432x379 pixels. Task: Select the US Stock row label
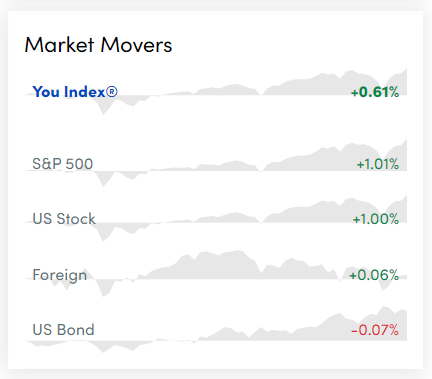[x=64, y=219]
